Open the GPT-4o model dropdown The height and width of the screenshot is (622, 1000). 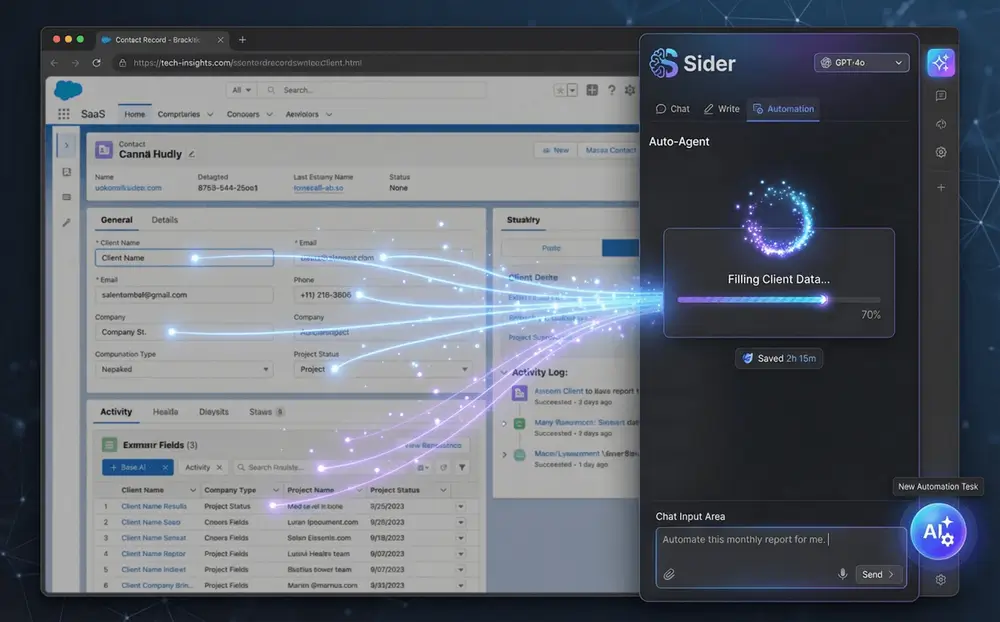(x=861, y=63)
